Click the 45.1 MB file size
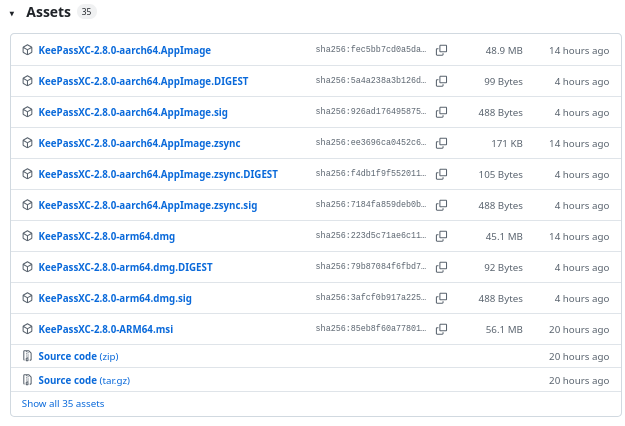 tap(504, 237)
